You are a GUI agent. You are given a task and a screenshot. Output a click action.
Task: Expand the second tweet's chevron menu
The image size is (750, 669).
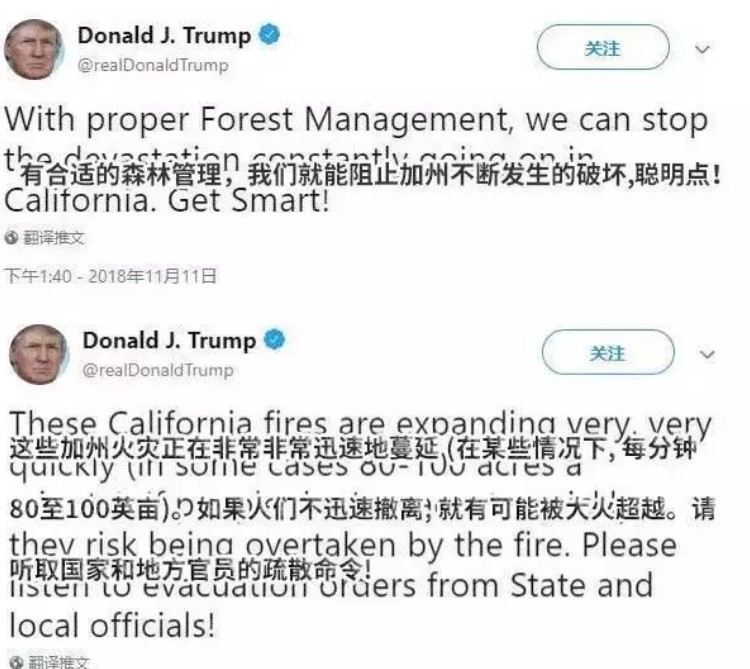[707, 354]
